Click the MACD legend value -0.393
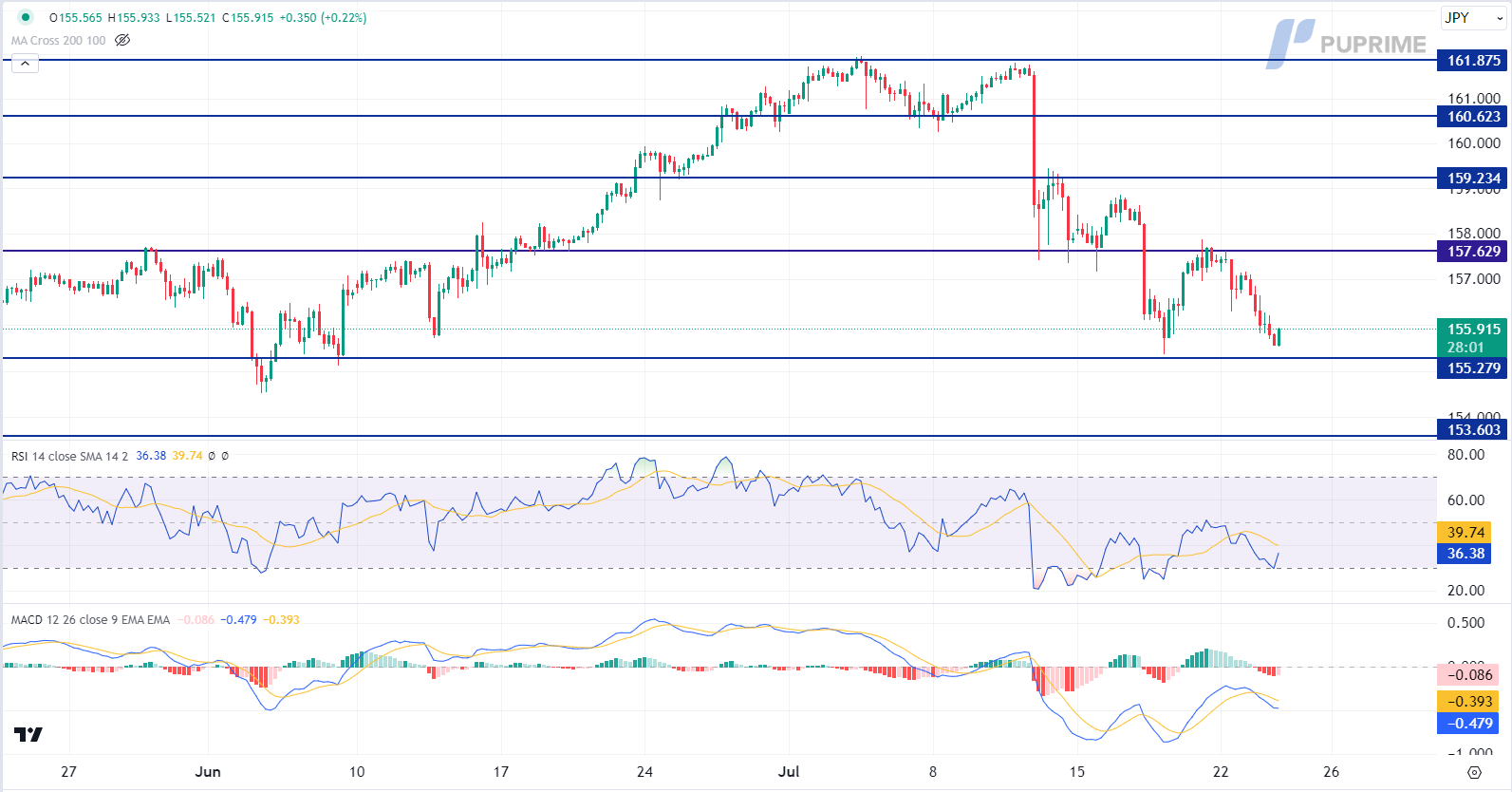 click(x=281, y=619)
